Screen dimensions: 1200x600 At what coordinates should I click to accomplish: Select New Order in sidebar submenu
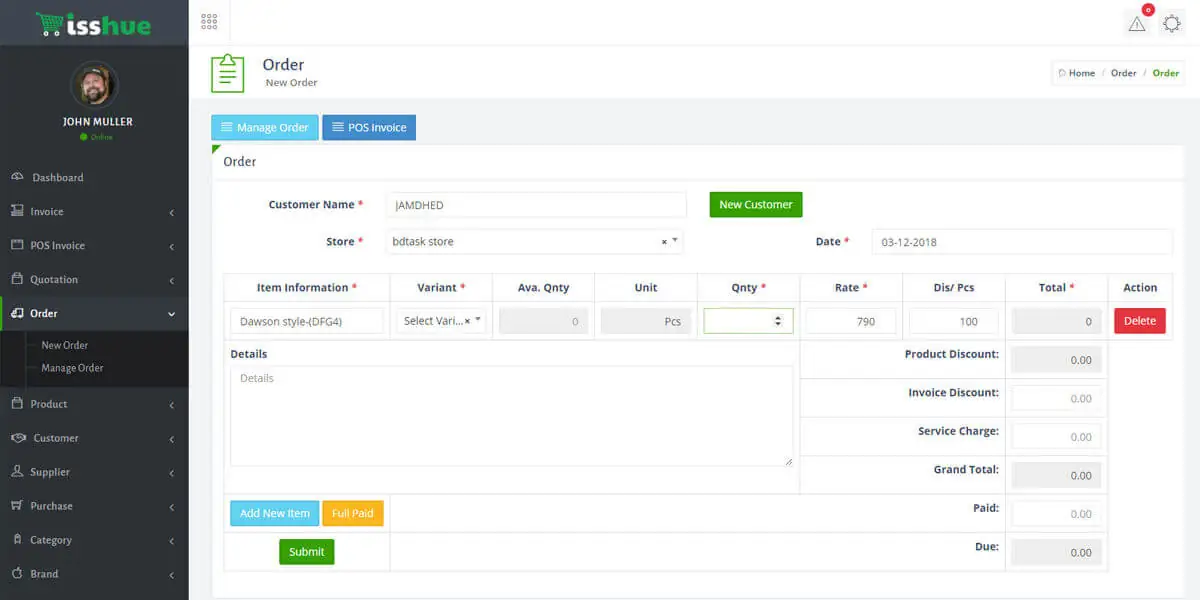click(64, 345)
